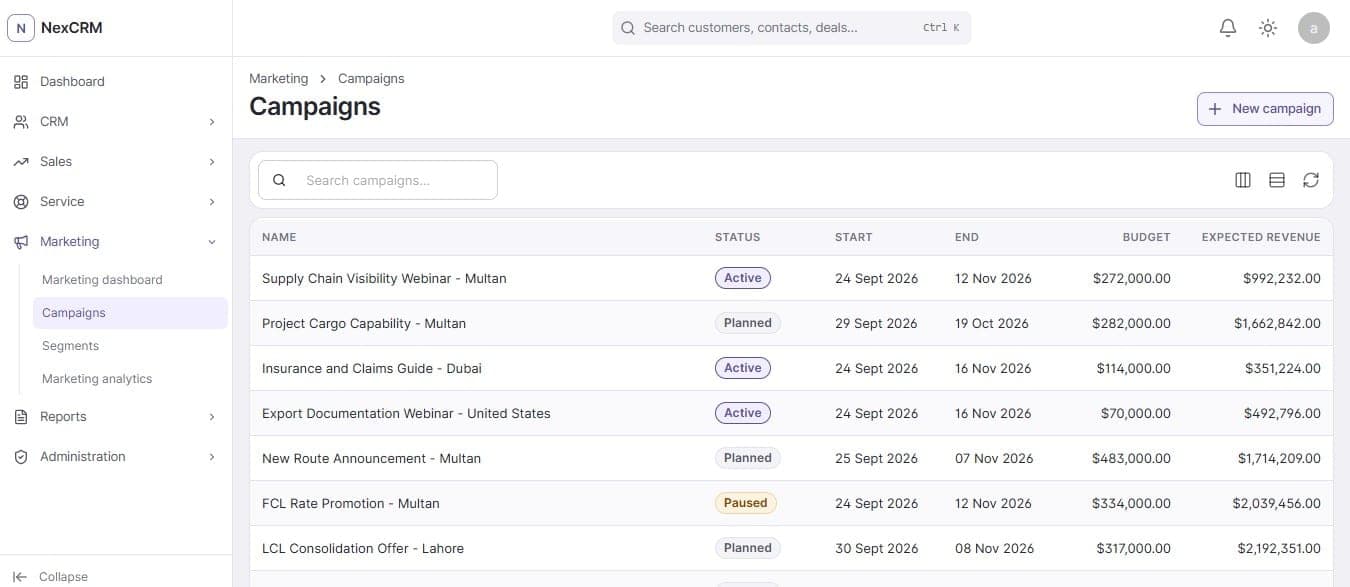Image resolution: width=1350 pixels, height=587 pixels.
Task: Expand the Sales submenu chevron
Action: [212, 162]
